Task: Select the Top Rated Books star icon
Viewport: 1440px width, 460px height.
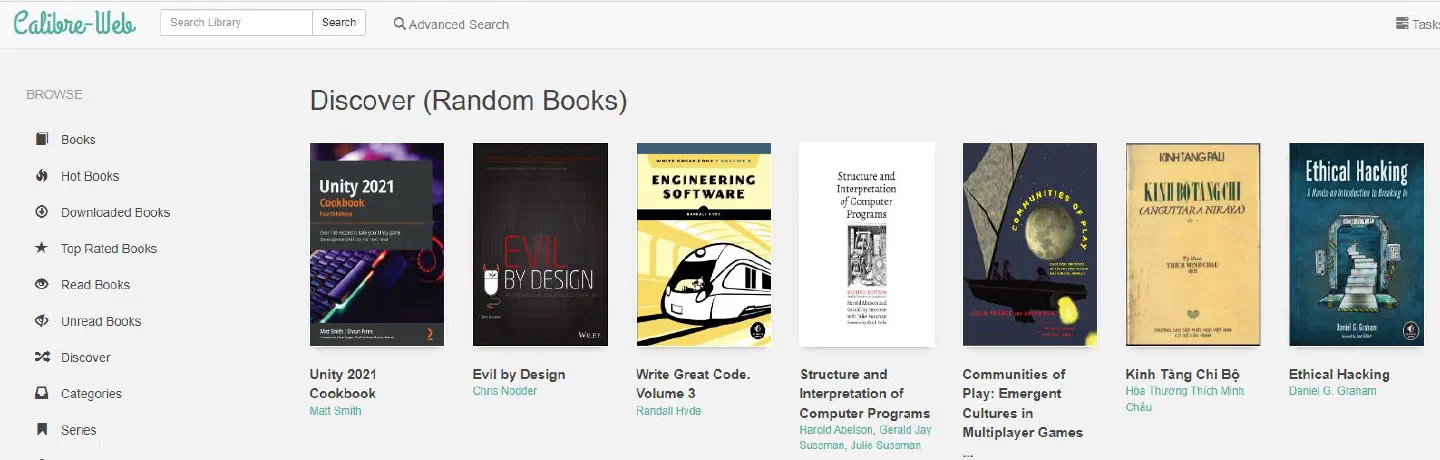Action: [42, 248]
